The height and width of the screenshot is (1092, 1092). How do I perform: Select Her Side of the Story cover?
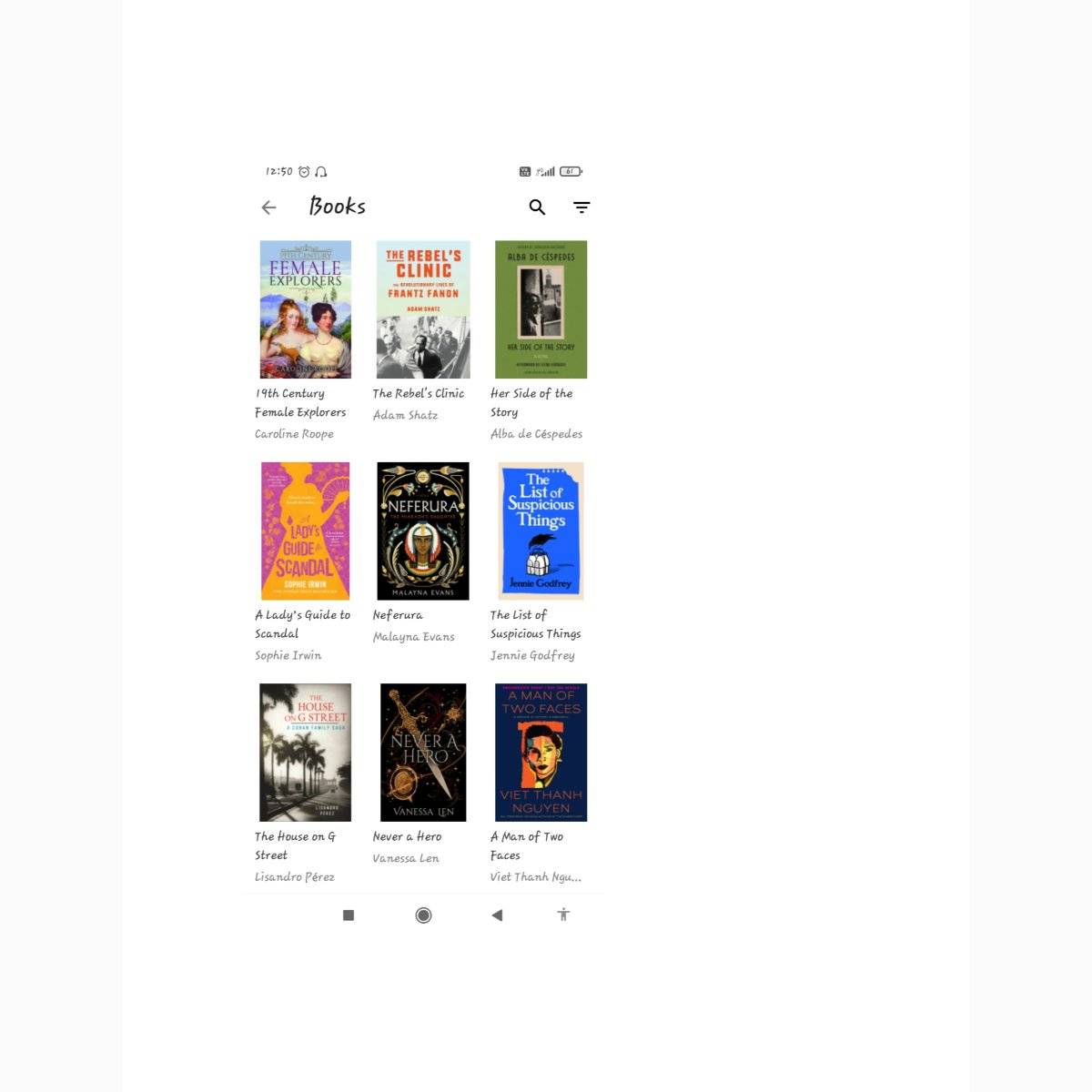(x=541, y=309)
